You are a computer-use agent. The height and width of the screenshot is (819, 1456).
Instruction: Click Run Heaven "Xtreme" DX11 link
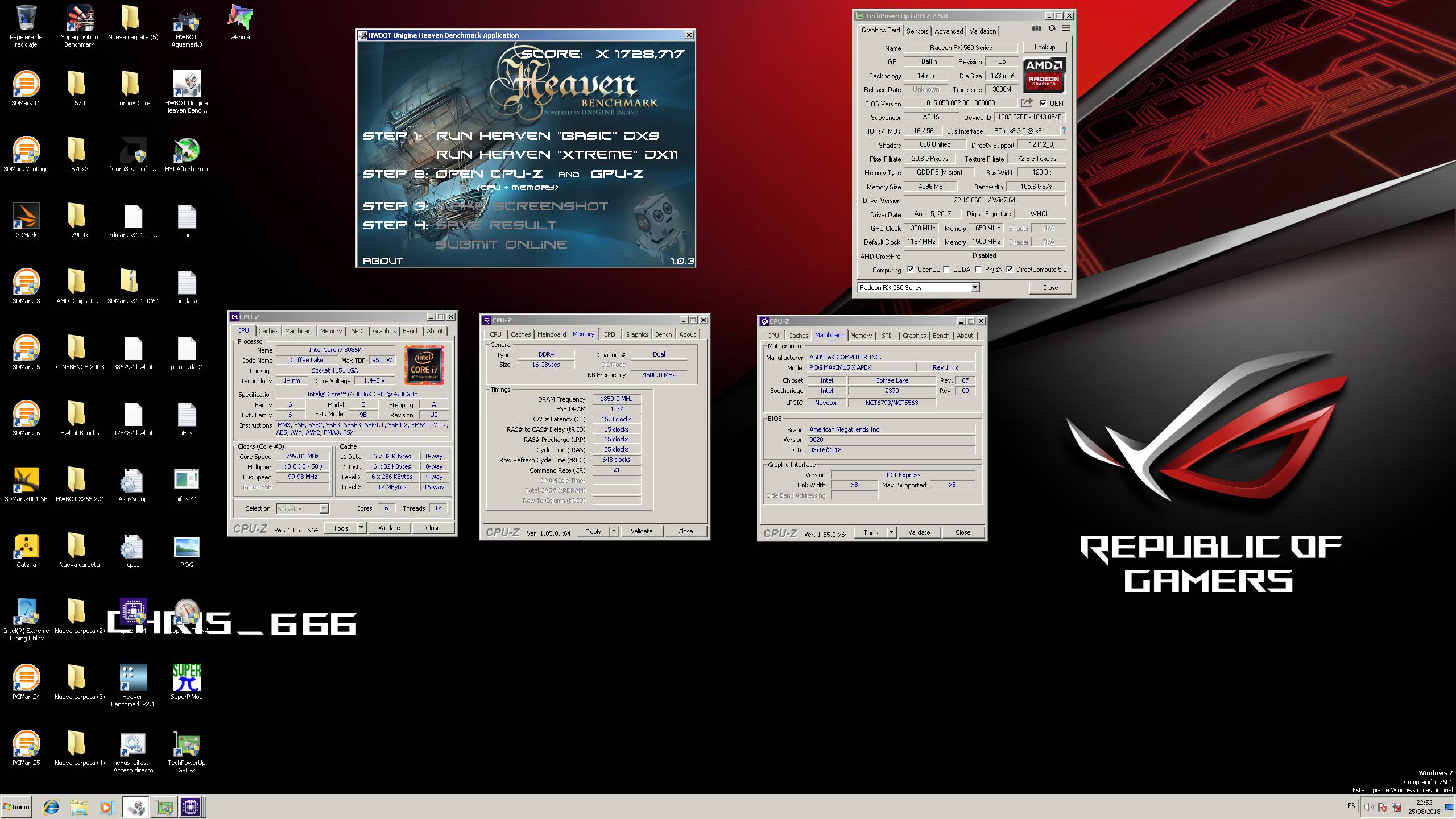pos(557,155)
